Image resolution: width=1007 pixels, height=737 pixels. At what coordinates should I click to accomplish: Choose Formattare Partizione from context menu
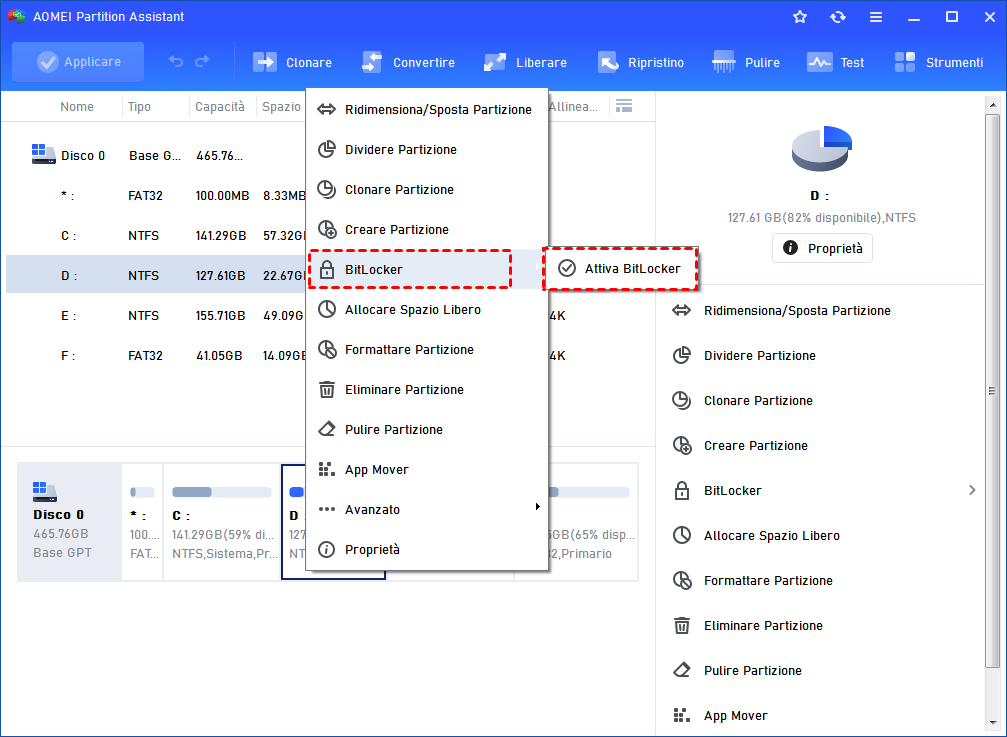click(x=427, y=349)
